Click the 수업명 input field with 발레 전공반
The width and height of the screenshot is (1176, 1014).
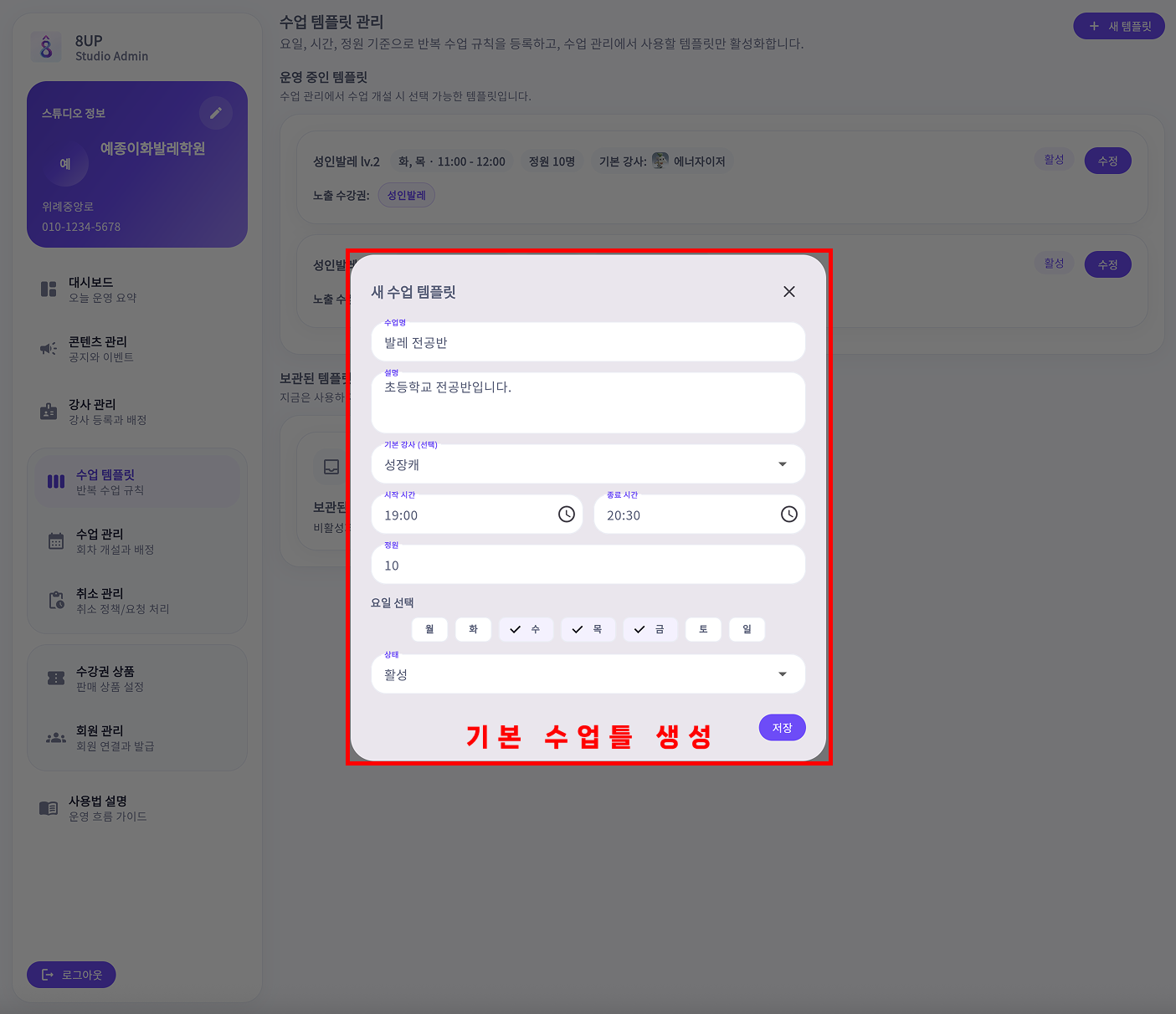588,341
